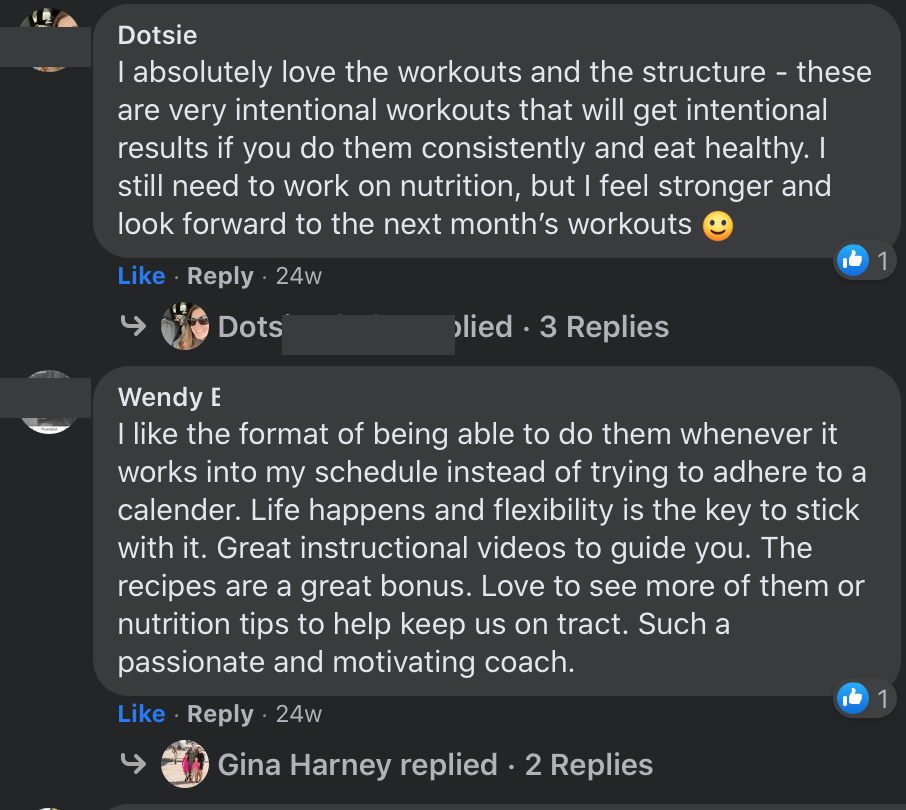Like Wendy's comment about flexible format
This screenshot has width=906, height=810.
[142, 714]
